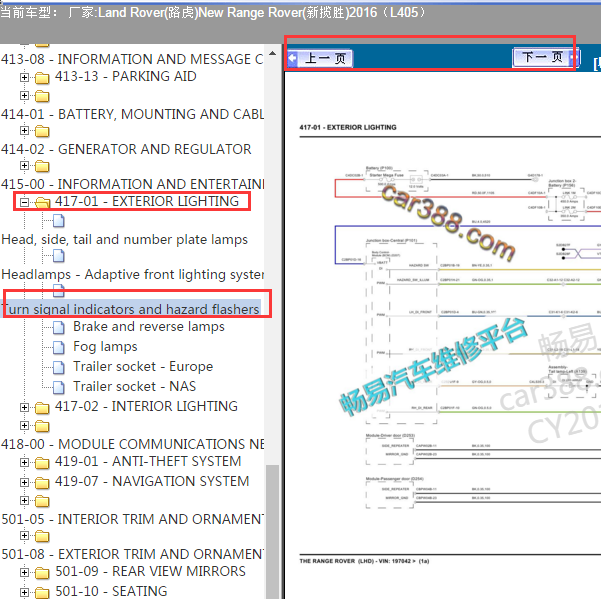This screenshot has height=599, width=601.
Task: Open 'Headlamps - Adaptive front lighting system' diagram
Action: point(133,274)
